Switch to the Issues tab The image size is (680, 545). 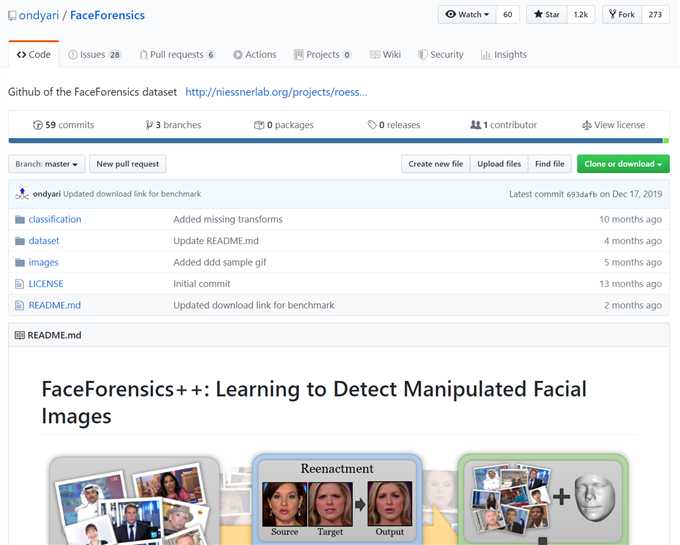point(94,55)
